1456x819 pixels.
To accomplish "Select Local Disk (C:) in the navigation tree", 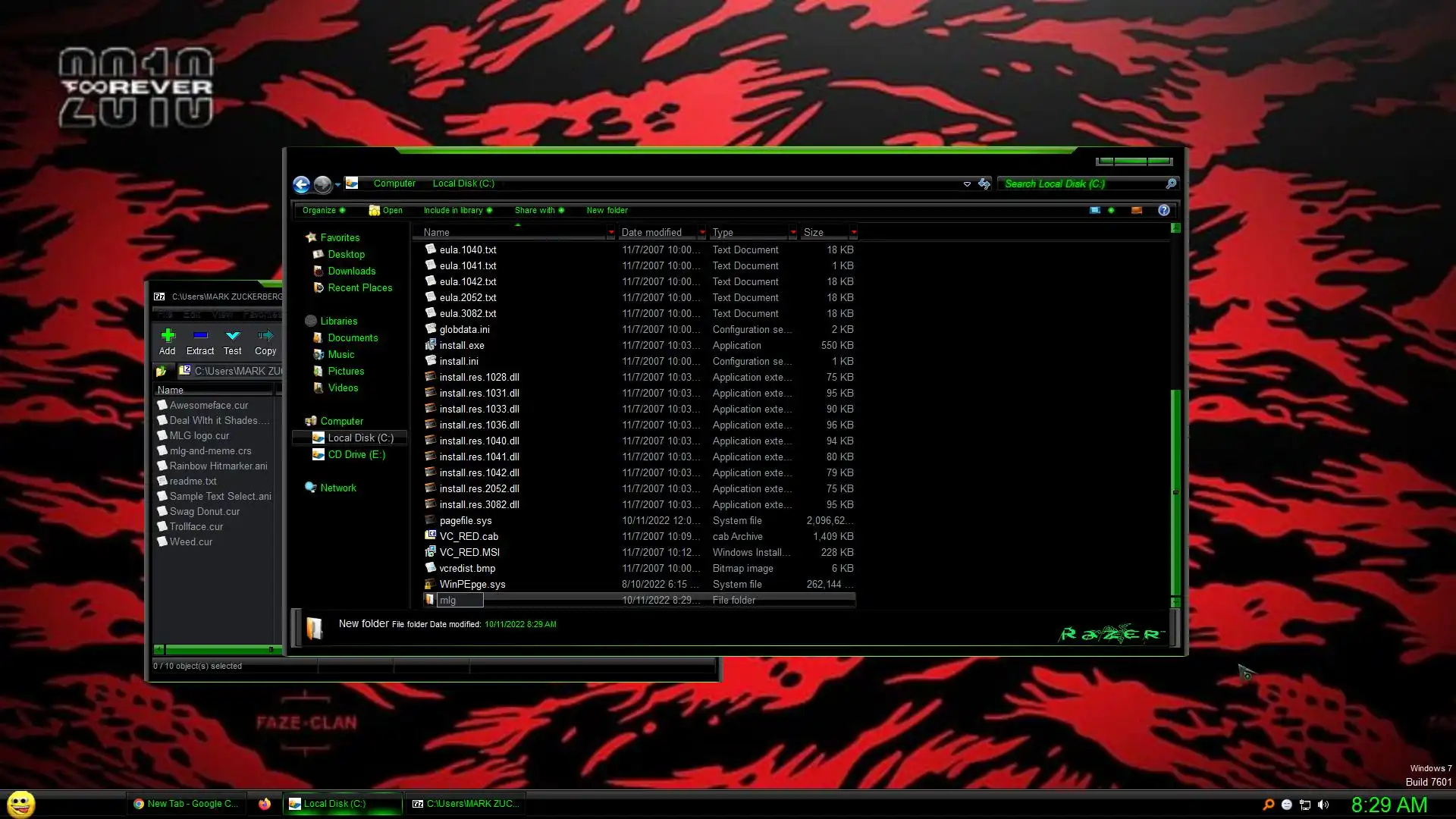I will click(360, 438).
